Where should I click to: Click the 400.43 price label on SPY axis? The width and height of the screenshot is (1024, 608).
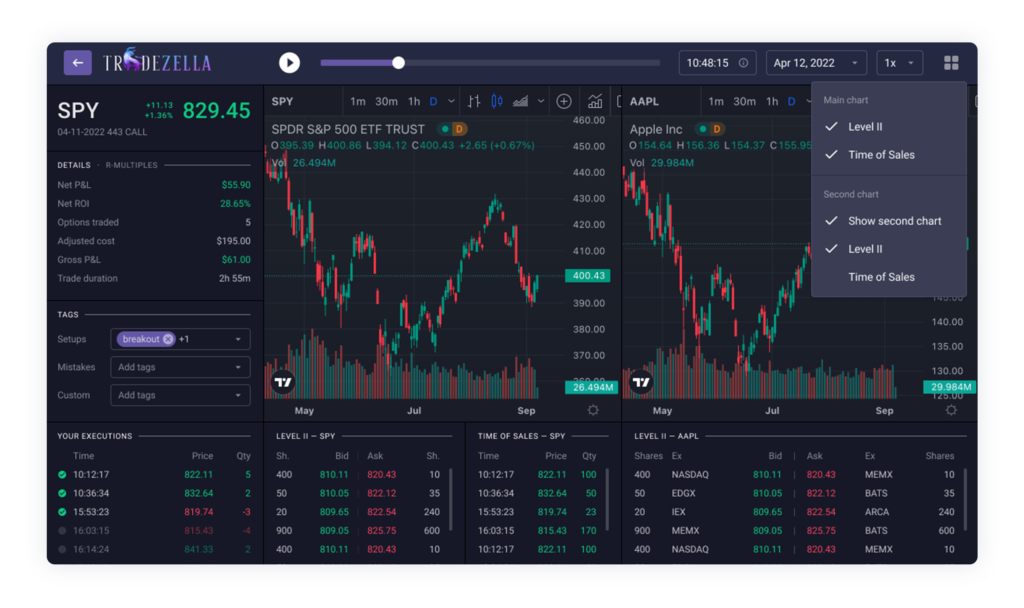pyautogui.click(x=588, y=276)
